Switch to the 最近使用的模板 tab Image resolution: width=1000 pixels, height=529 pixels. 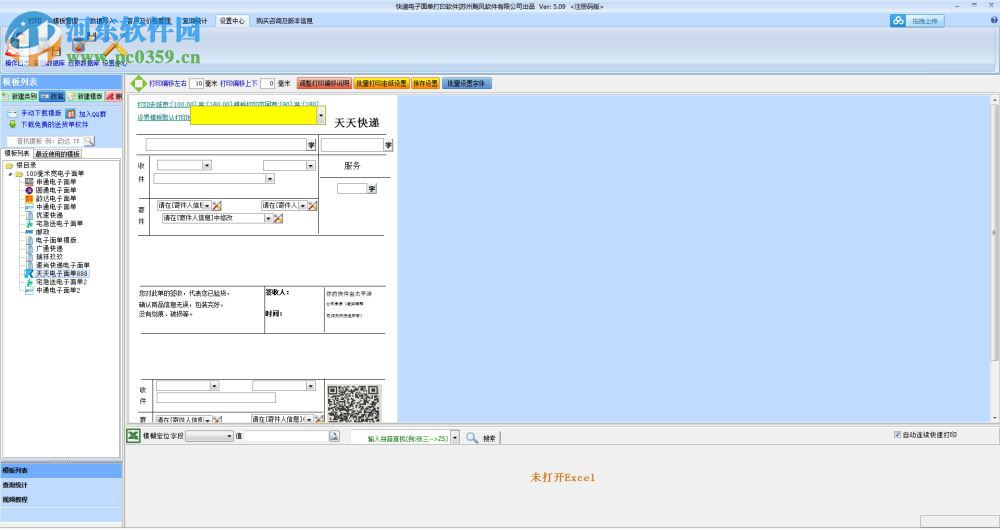click(57, 154)
